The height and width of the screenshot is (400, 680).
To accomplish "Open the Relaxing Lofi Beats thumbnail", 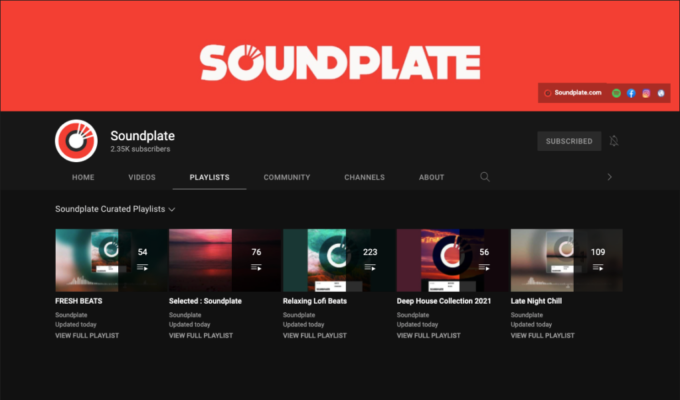I will click(x=339, y=260).
